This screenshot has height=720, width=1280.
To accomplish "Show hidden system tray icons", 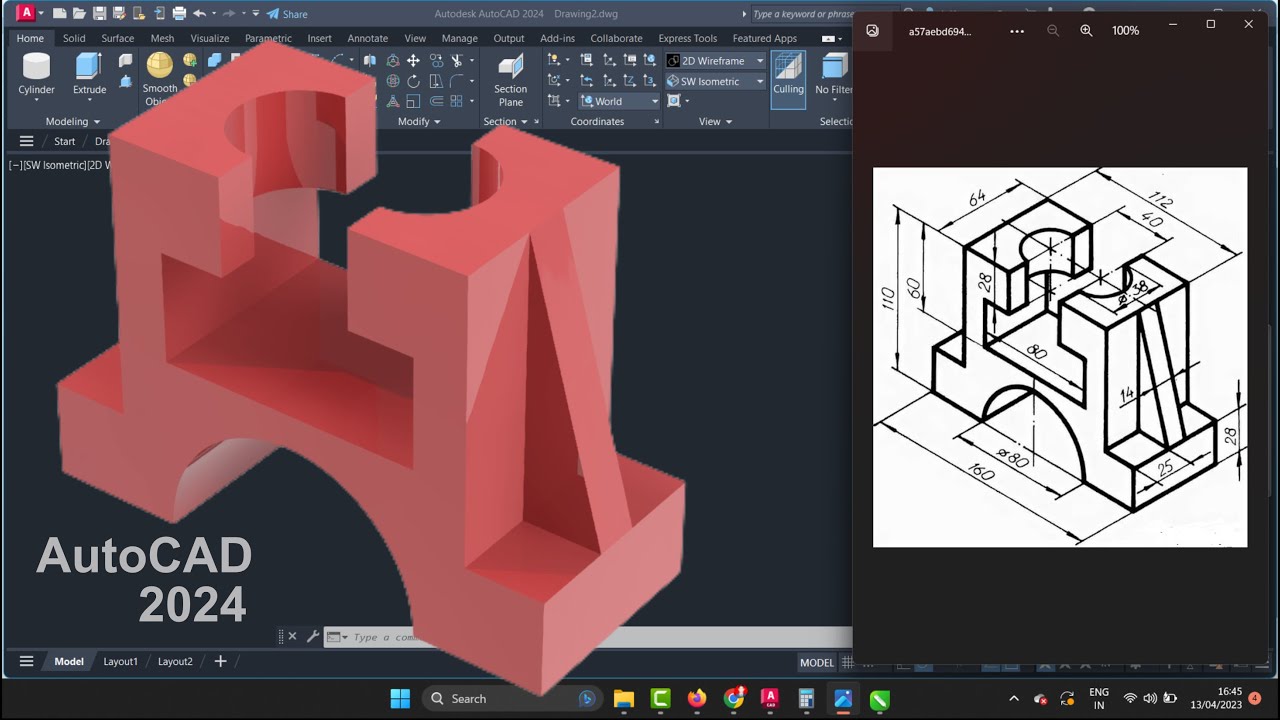I will [1014, 698].
